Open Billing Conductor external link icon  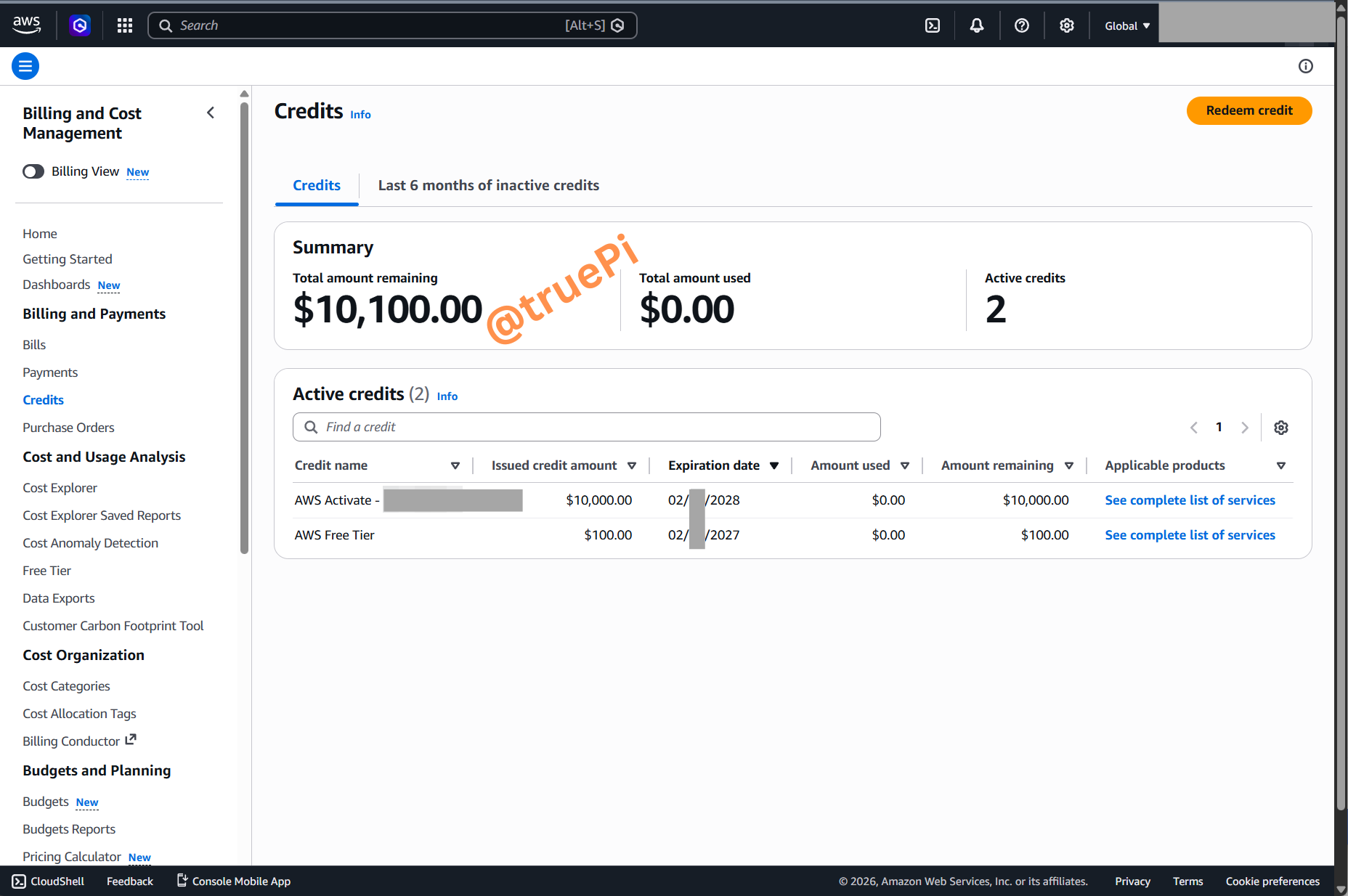[x=131, y=740]
